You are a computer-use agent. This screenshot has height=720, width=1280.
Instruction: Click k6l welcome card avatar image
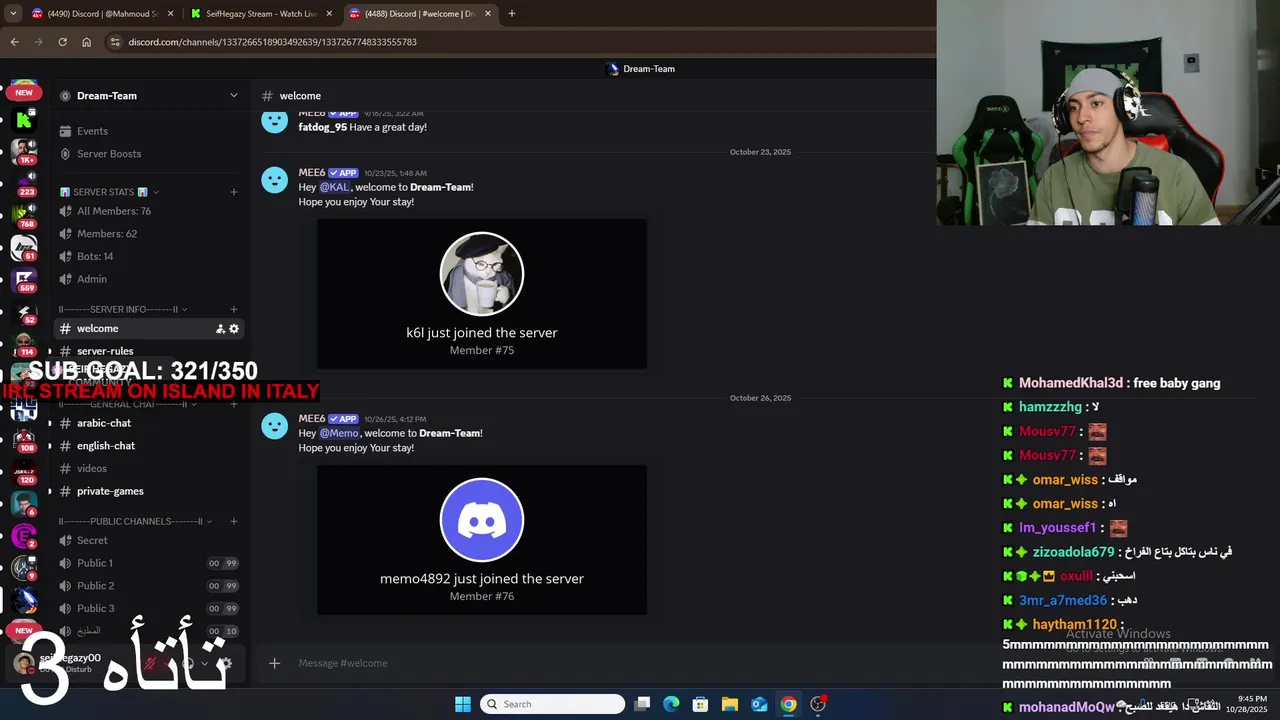(482, 274)
